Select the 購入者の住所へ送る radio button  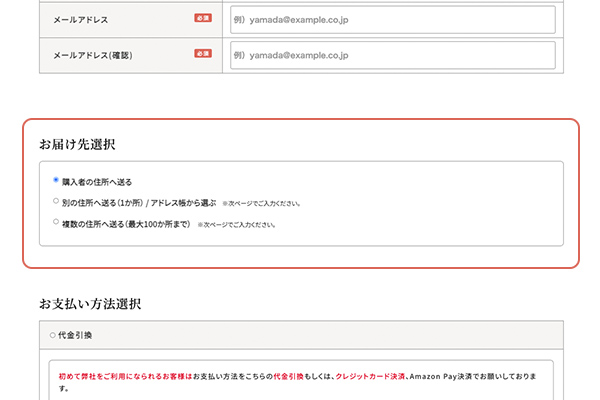point(56,181)
